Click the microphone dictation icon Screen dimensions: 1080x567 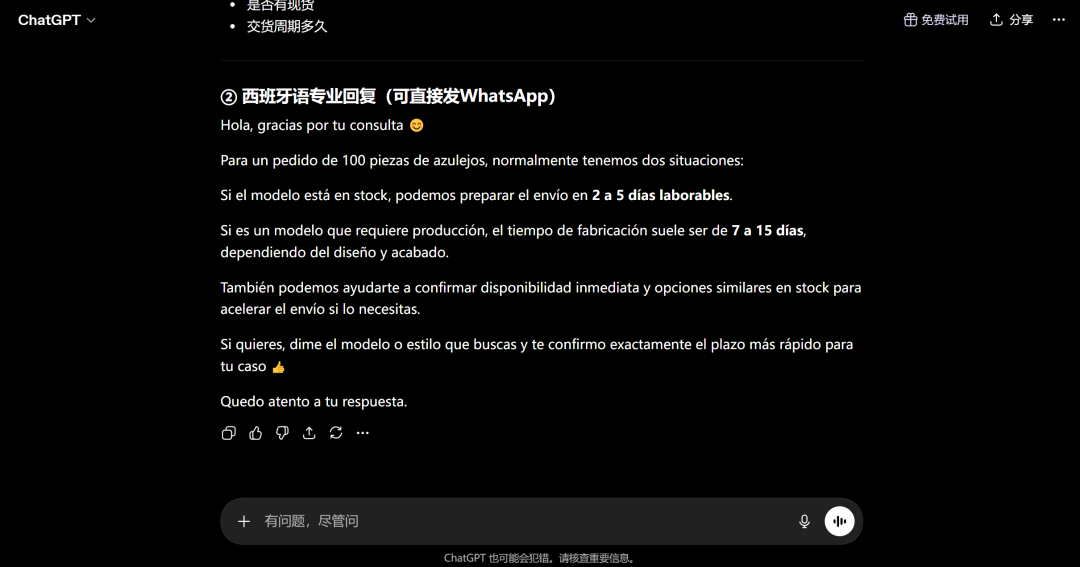(x=804, y=522)
